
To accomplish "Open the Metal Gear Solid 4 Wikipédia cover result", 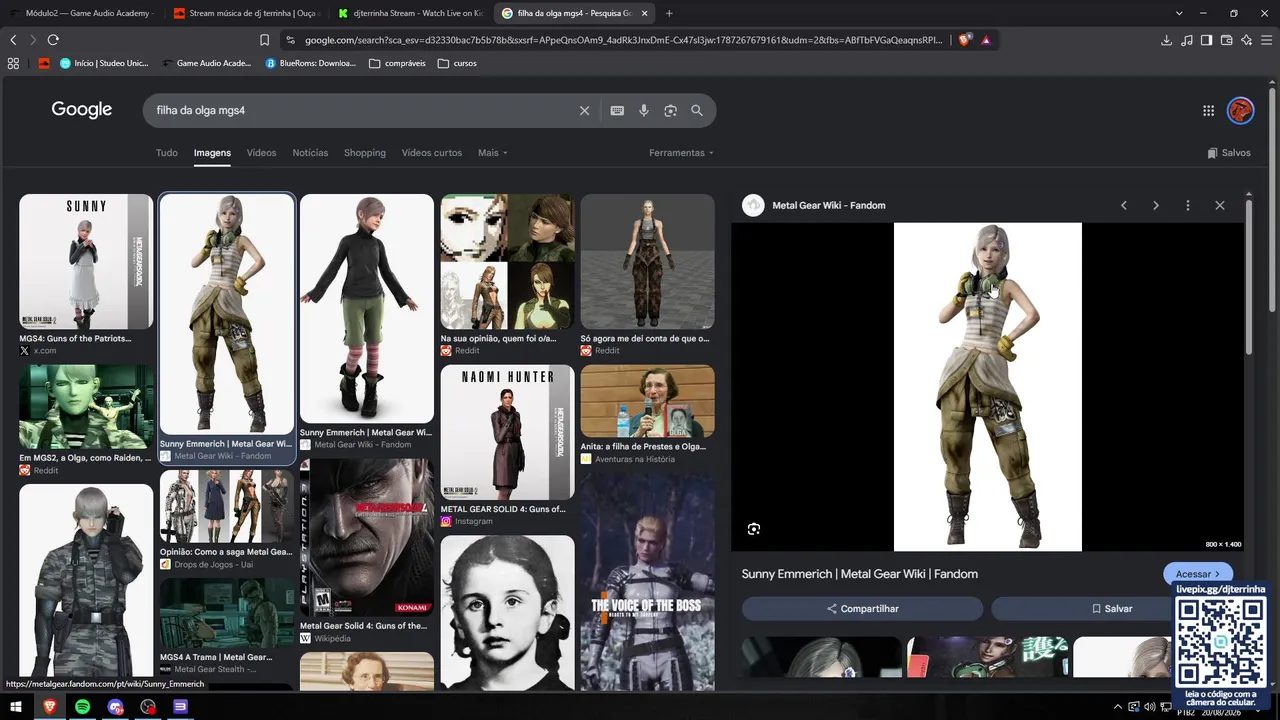I will (x=367, y=537).
